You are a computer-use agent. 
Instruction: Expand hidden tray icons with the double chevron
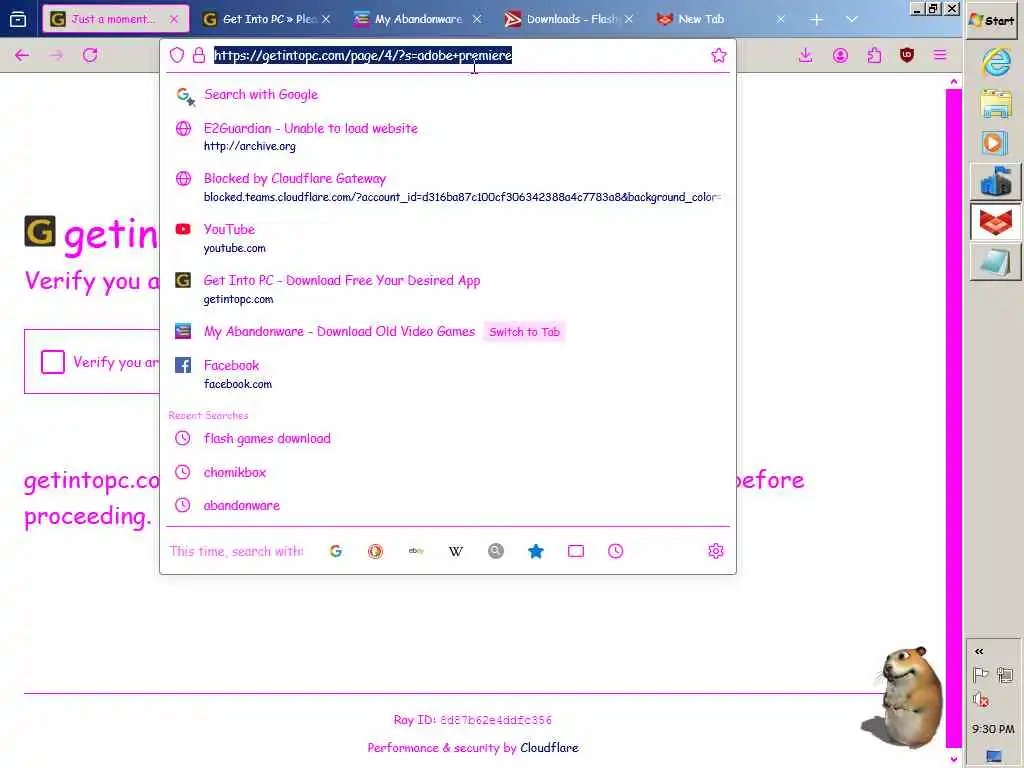click(x=978, y=651)
